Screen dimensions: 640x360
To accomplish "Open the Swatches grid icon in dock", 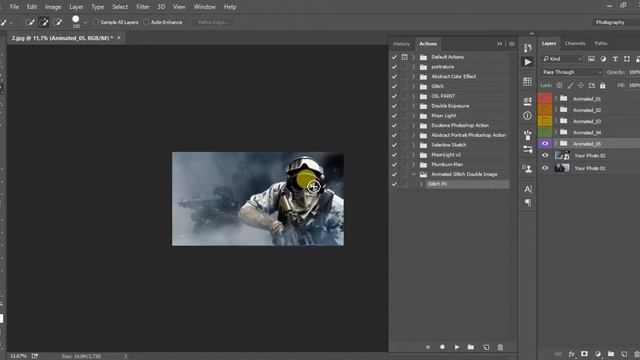I will [527, 82].
